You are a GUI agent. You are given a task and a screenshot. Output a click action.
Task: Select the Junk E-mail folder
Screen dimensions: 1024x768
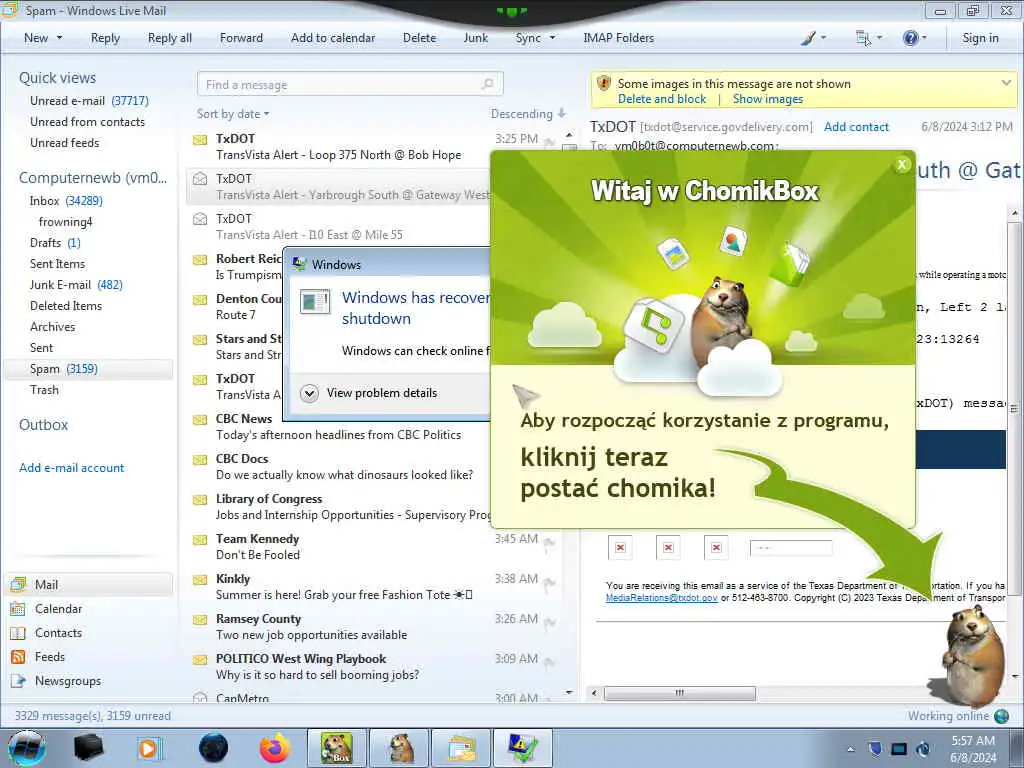coord(76,285)
